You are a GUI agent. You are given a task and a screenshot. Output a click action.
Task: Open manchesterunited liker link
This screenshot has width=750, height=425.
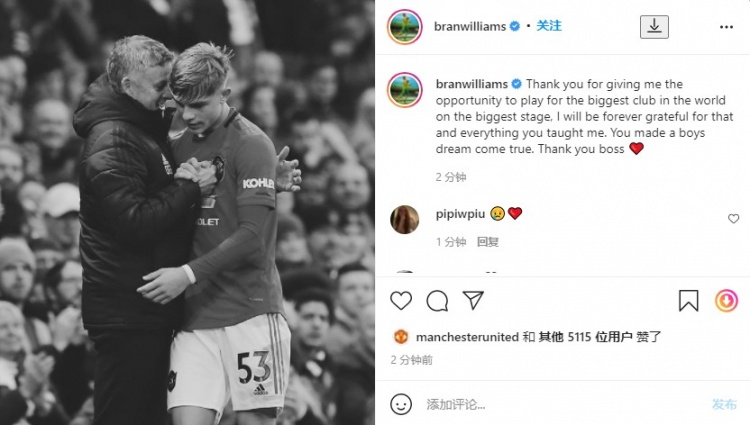(467, 337)
